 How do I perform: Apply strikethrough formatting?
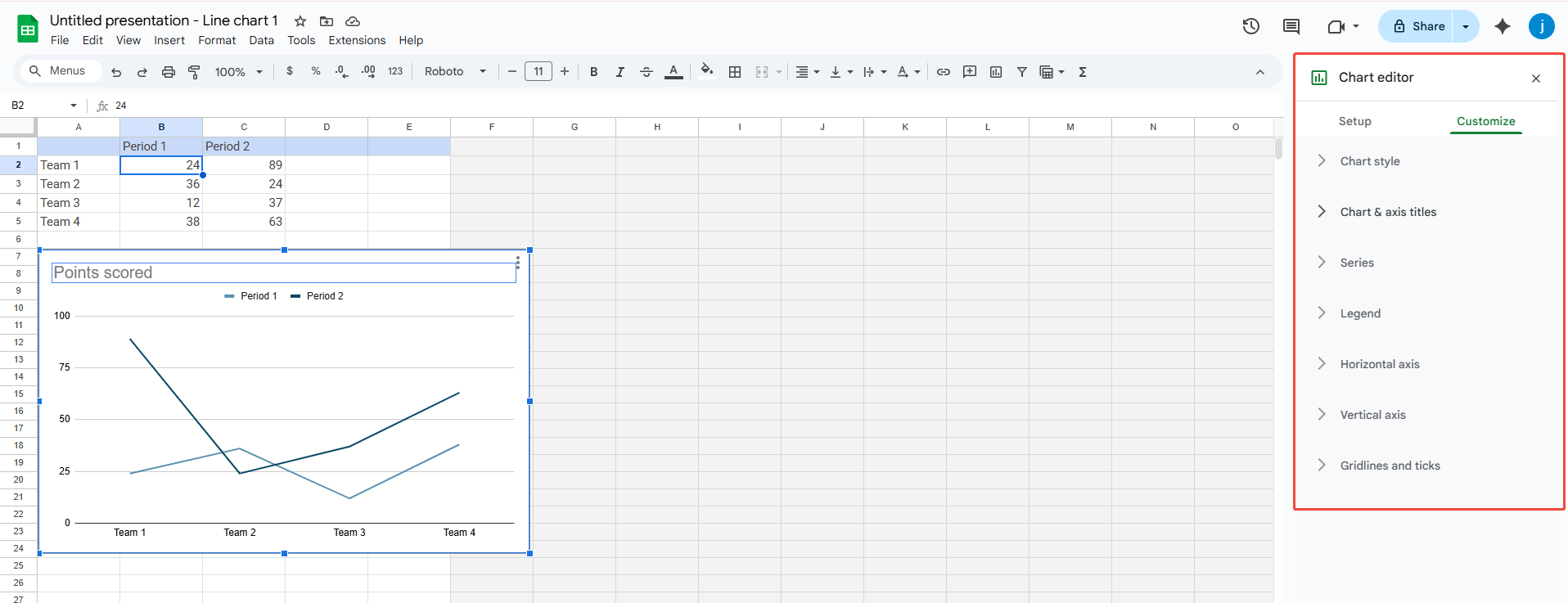click(x=647, y=72)
